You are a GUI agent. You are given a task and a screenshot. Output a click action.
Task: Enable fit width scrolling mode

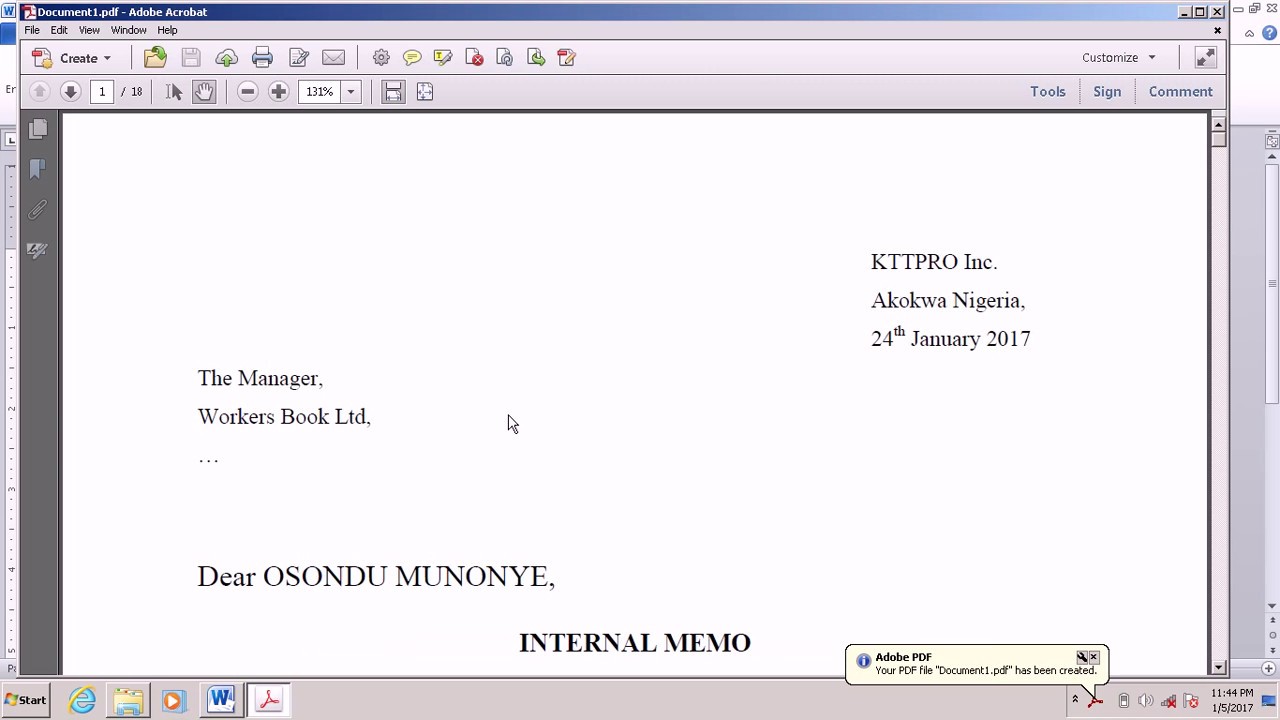pos(393,92)
